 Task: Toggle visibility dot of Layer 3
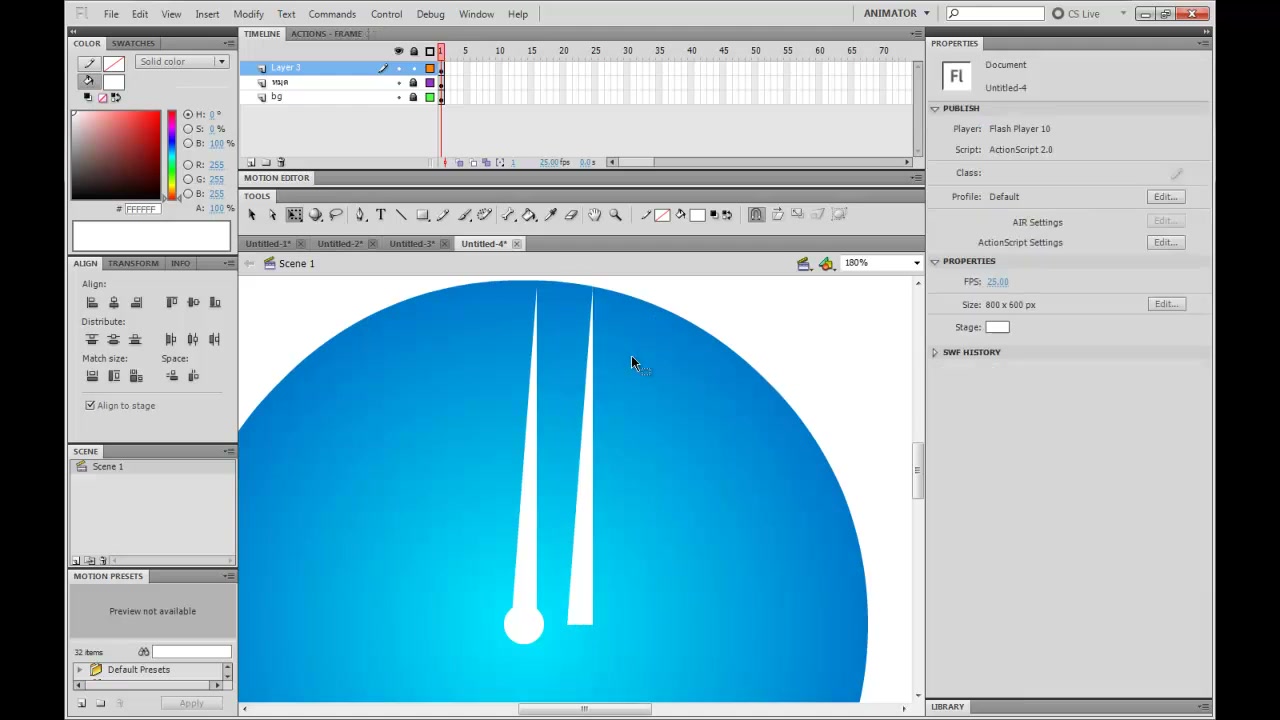pyautogui.click(x=399, y=68)
